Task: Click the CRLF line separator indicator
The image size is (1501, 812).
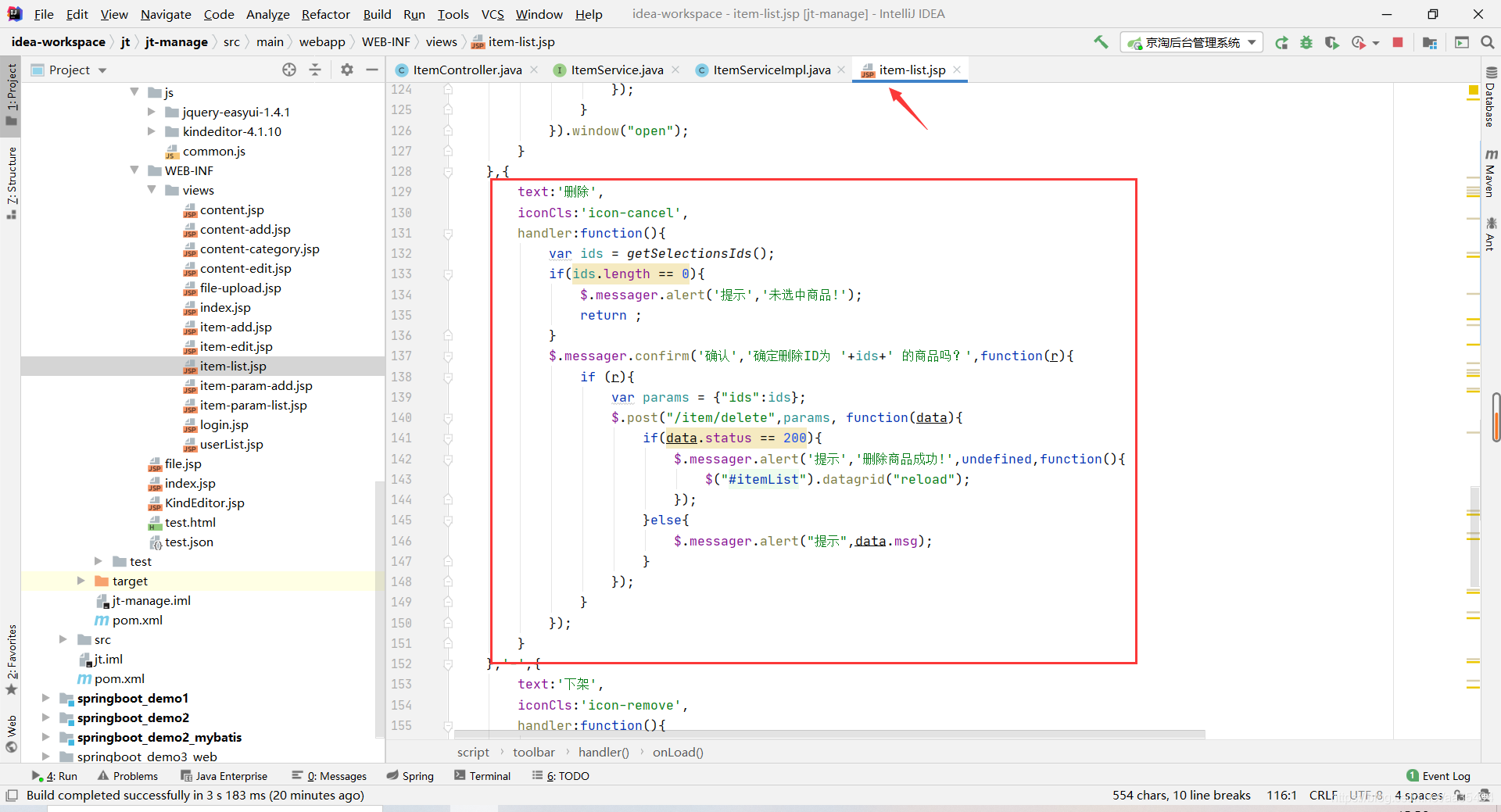Action: pos(1324,796)
